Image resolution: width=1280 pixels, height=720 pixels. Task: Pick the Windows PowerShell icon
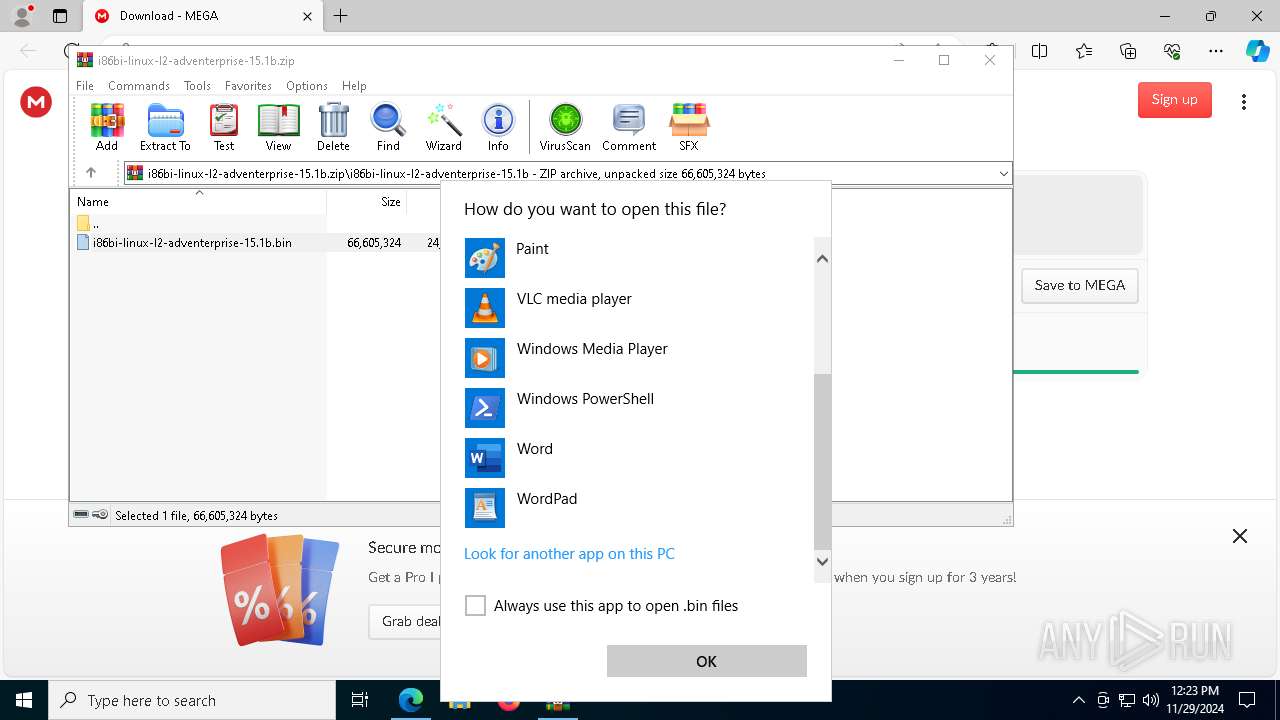pos(485,408)
